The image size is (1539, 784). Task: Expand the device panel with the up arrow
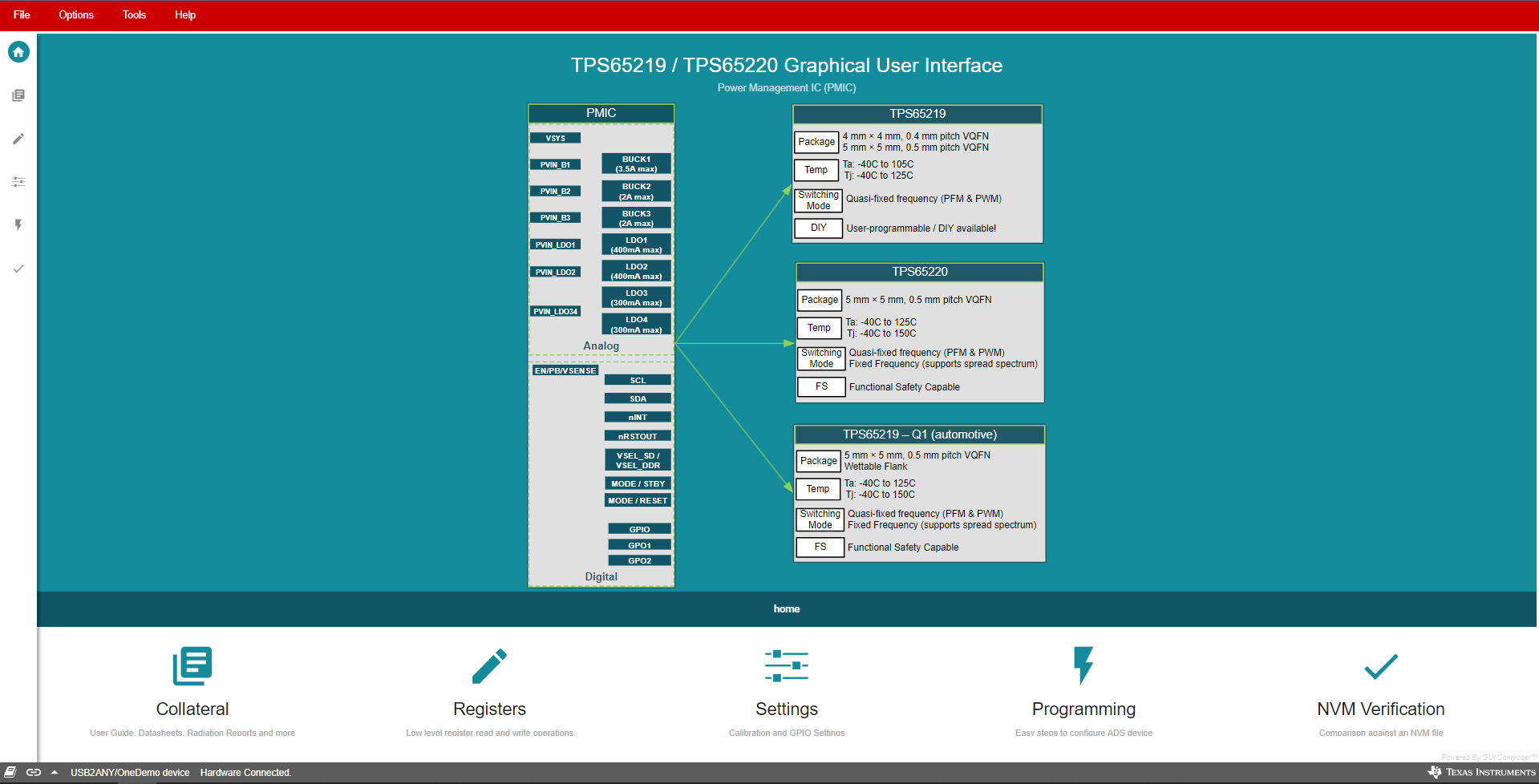tap(54, 772)
